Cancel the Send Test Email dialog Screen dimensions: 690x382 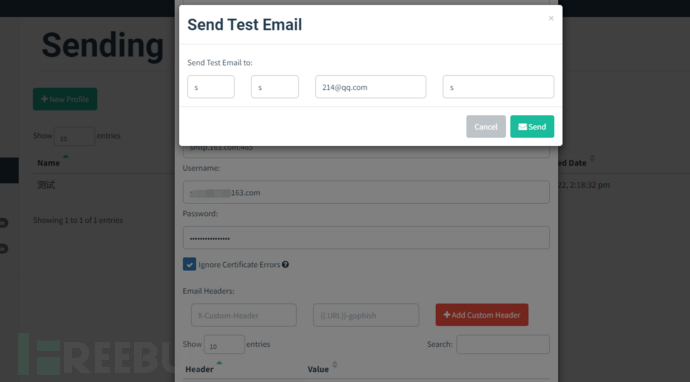click(x=486, y=126)
